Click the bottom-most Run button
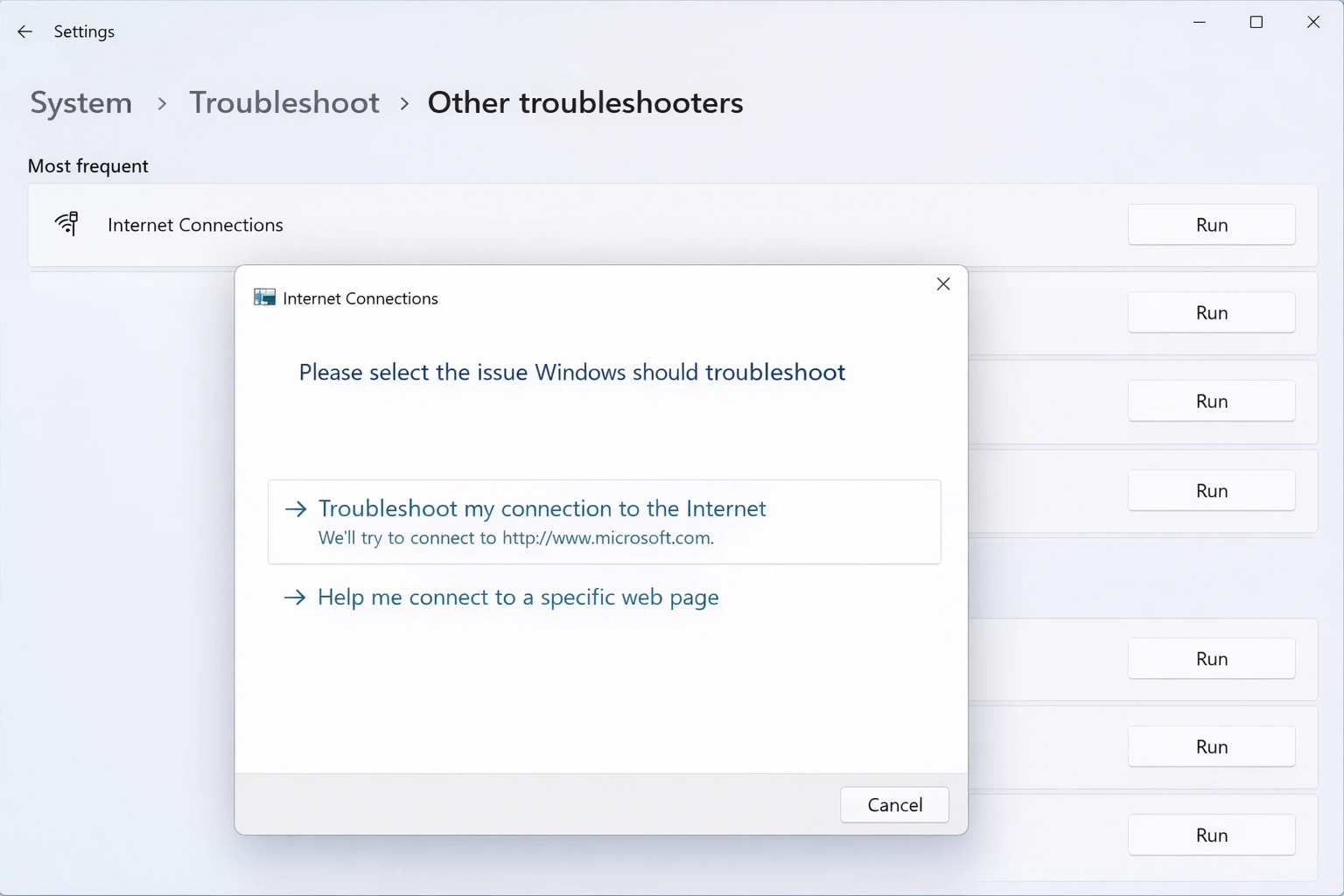This screenshot has height=896, width=1344. click(x=1211, y=835)
